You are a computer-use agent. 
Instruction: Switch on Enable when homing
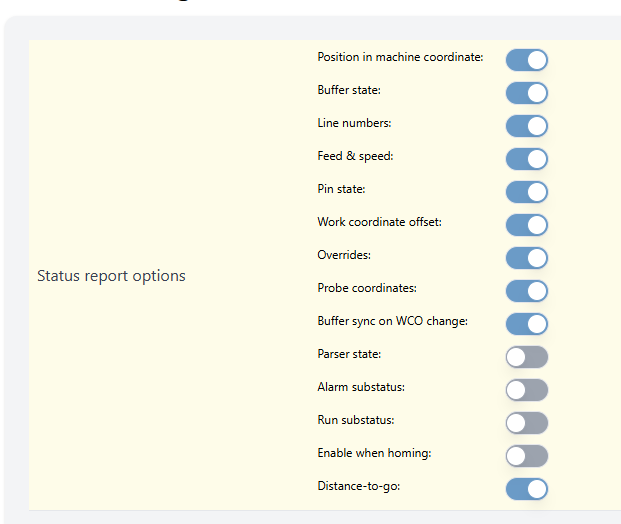click(526, 456)
